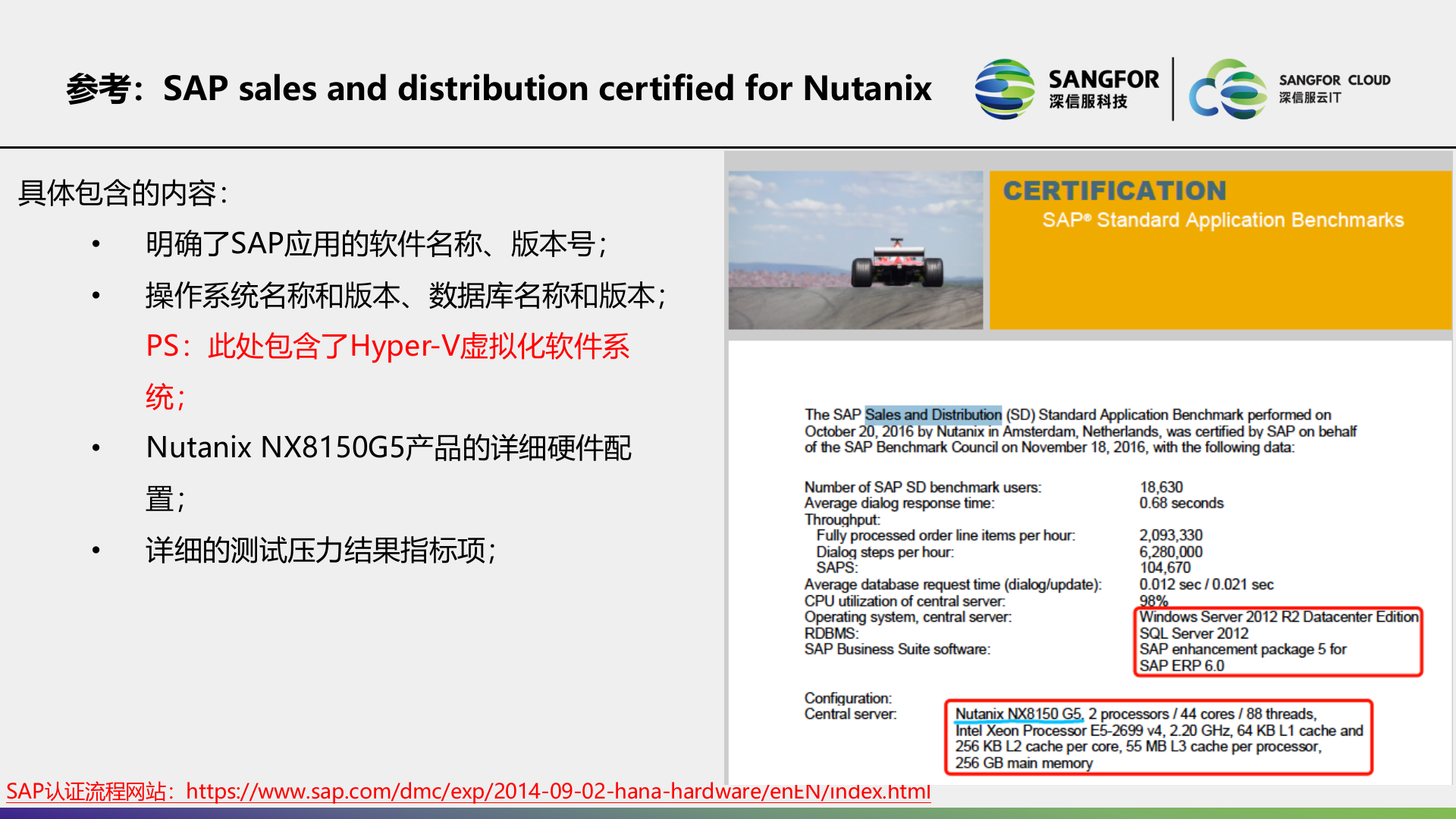The image size is (1456, 819).
Task: Click the bullet about Nutanix NX8150G5 hardware
Action: tap(388, 448)
